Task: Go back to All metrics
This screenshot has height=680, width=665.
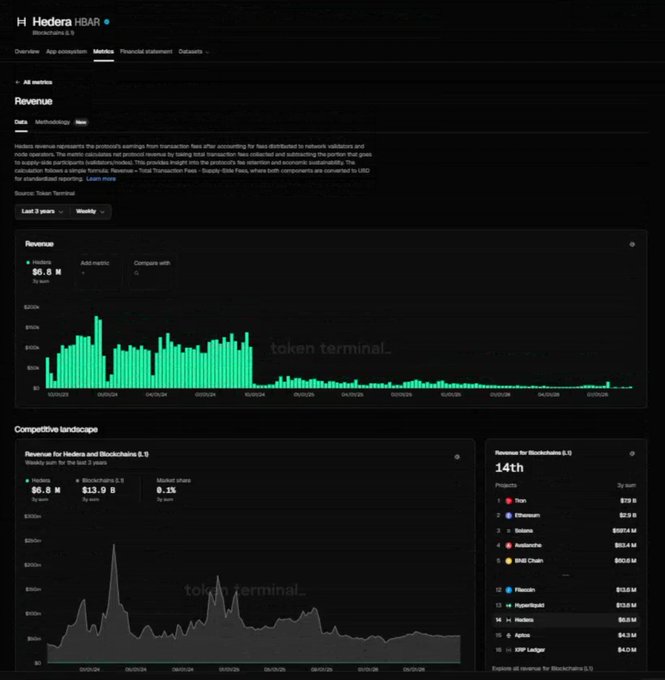Action: (x=38, y=82)
